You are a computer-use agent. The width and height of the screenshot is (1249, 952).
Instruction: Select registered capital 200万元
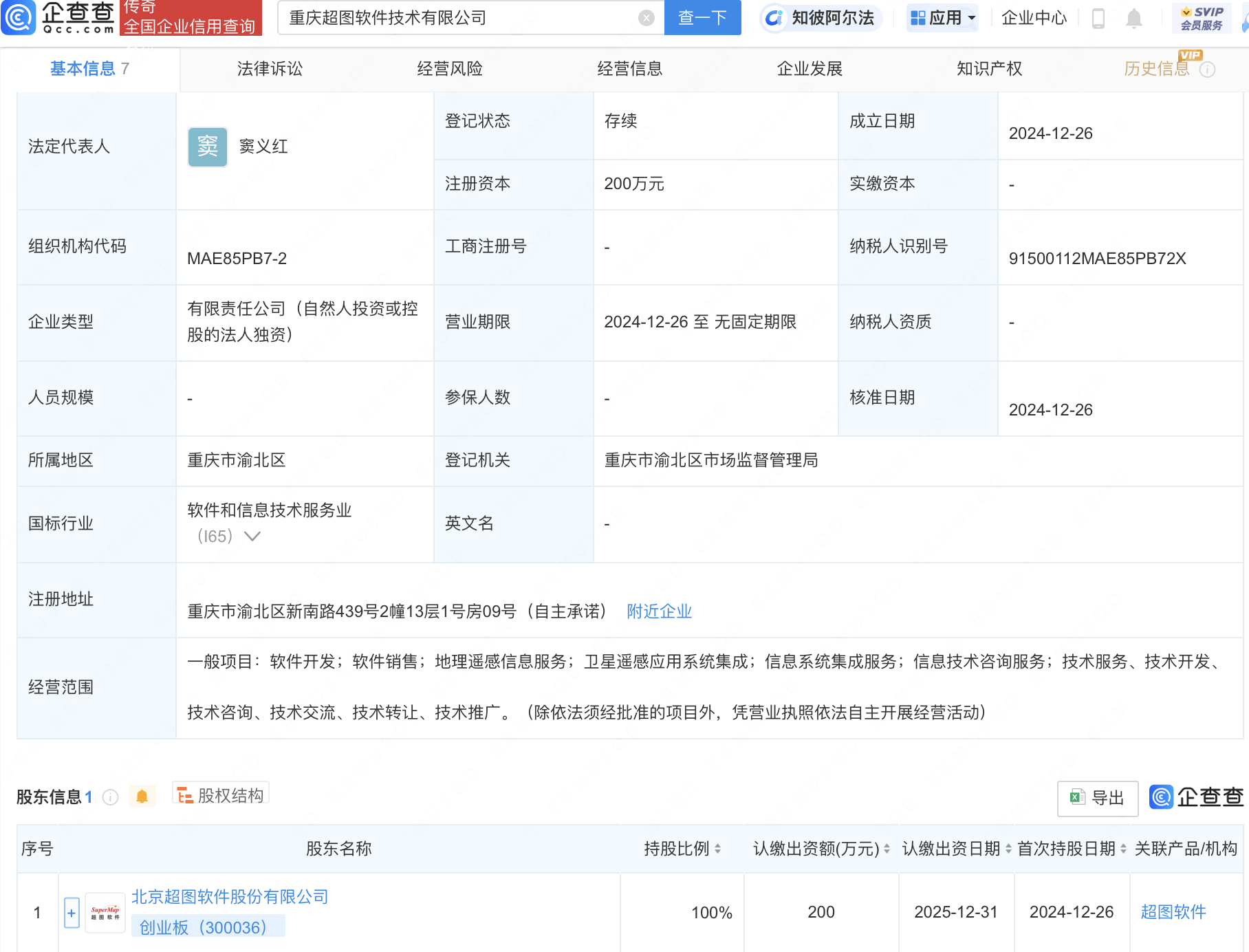point(633,184)
